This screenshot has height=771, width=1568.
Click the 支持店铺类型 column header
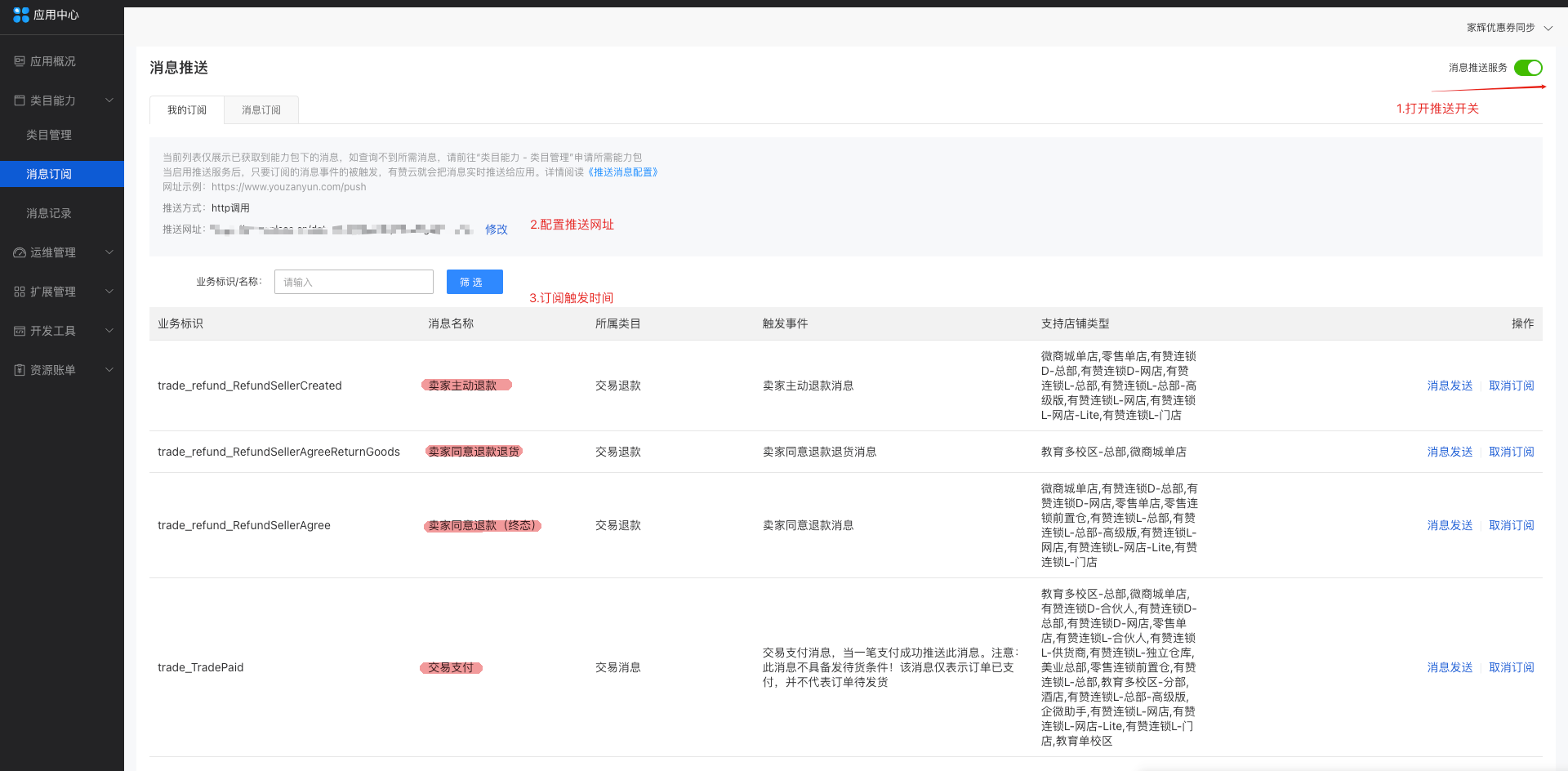click(1075, 323)
